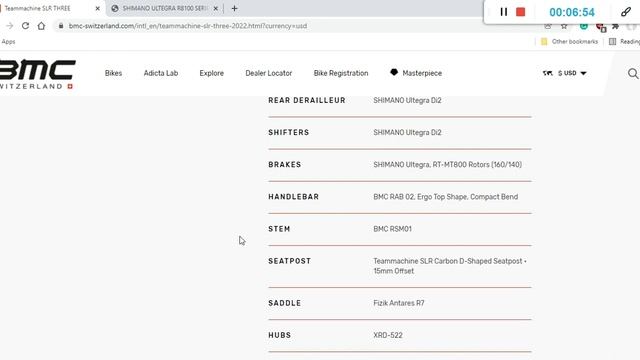640x360 pixels.
Task: Pause the screen recording
Action: [x=504, y=12]
